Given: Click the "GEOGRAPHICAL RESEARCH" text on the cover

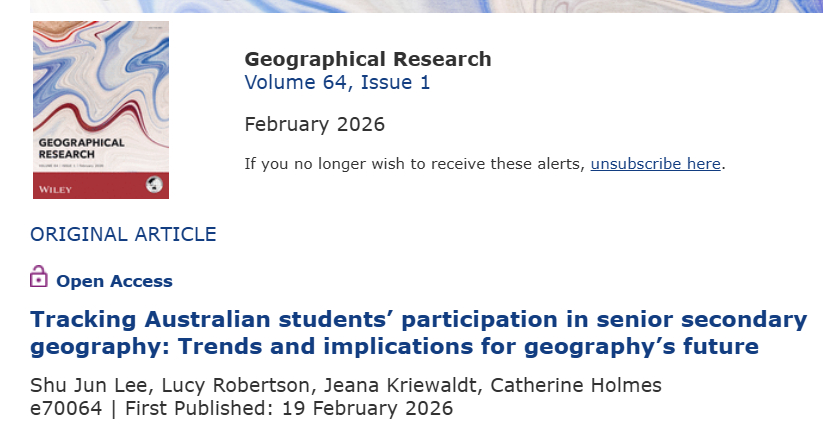Looking at the screenshot, I should click(80, 149).
